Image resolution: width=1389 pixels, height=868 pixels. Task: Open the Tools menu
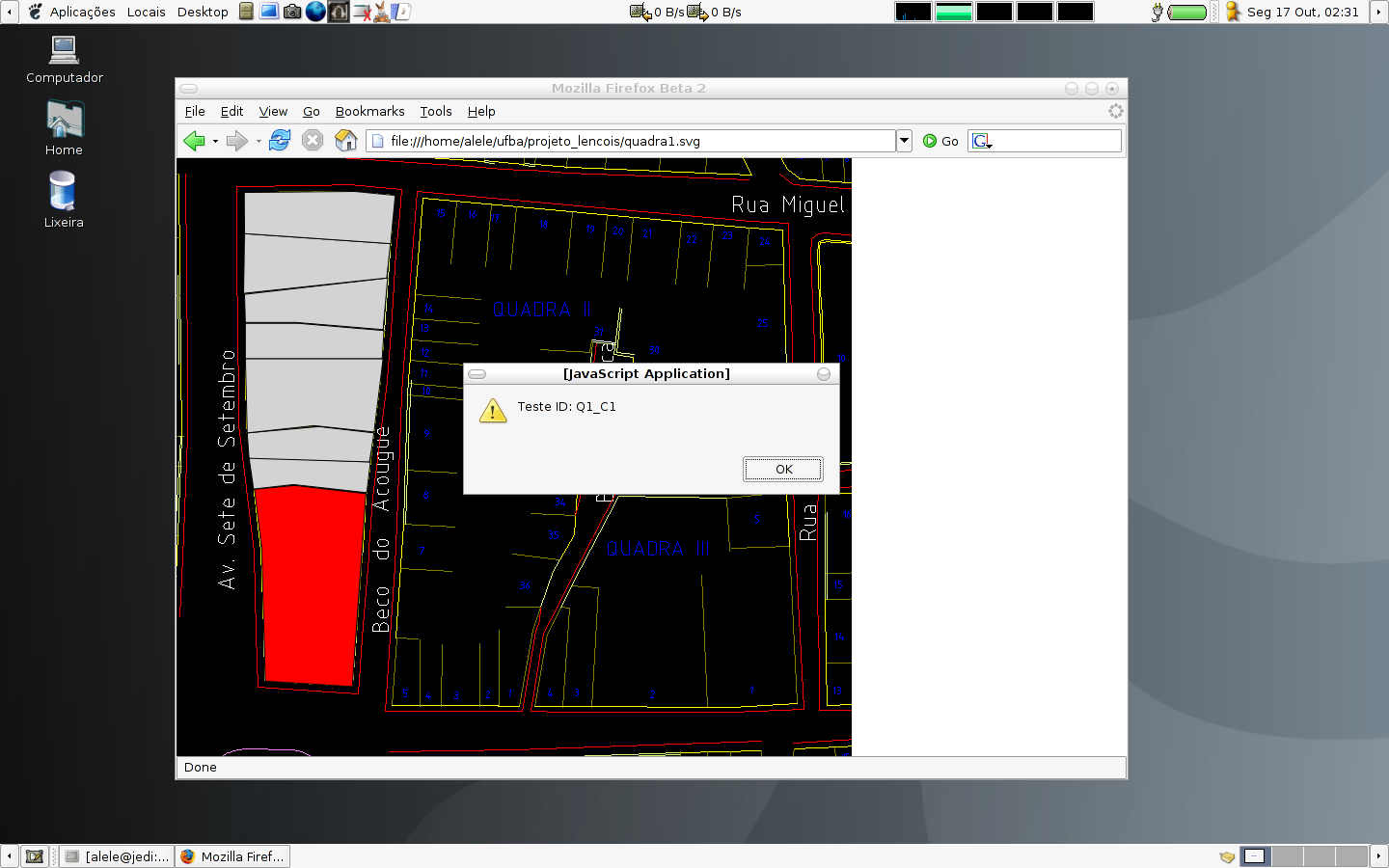pos(435,111)
